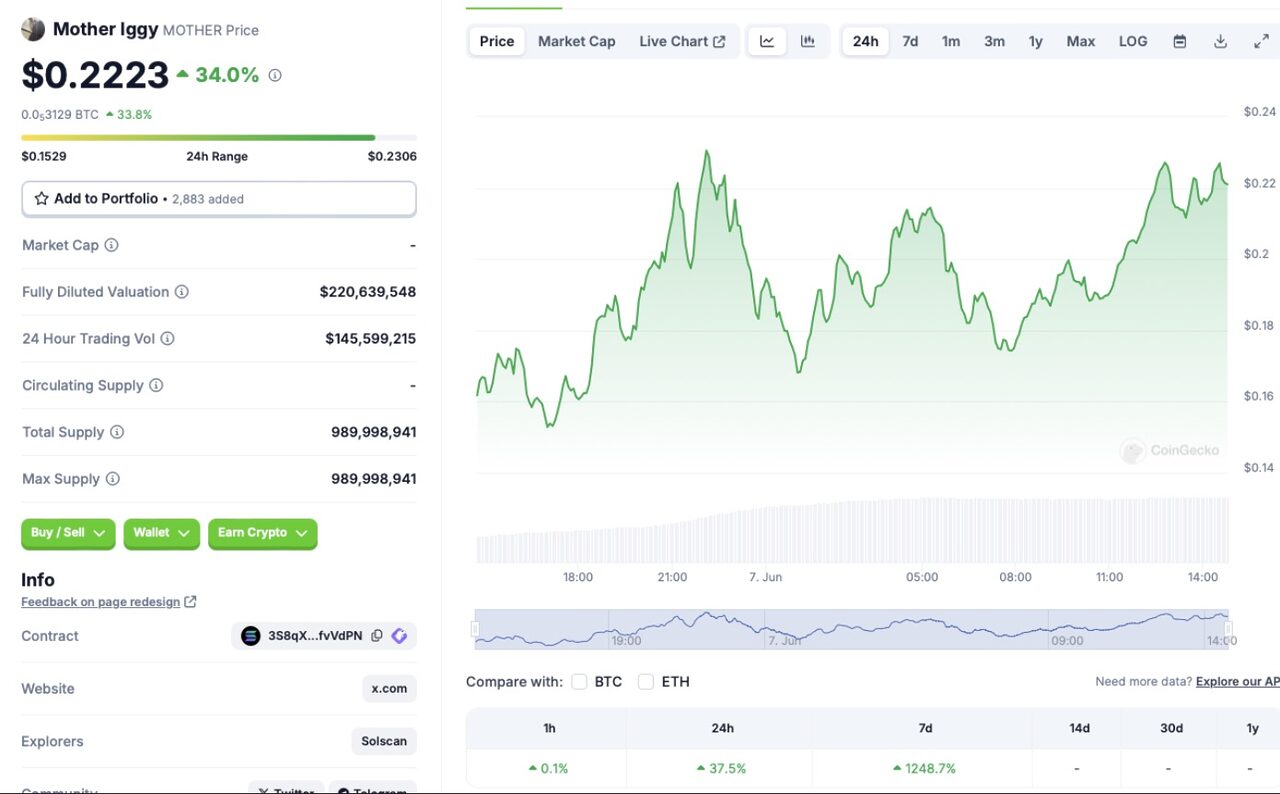Open the x.com website link

pos(389,688)
